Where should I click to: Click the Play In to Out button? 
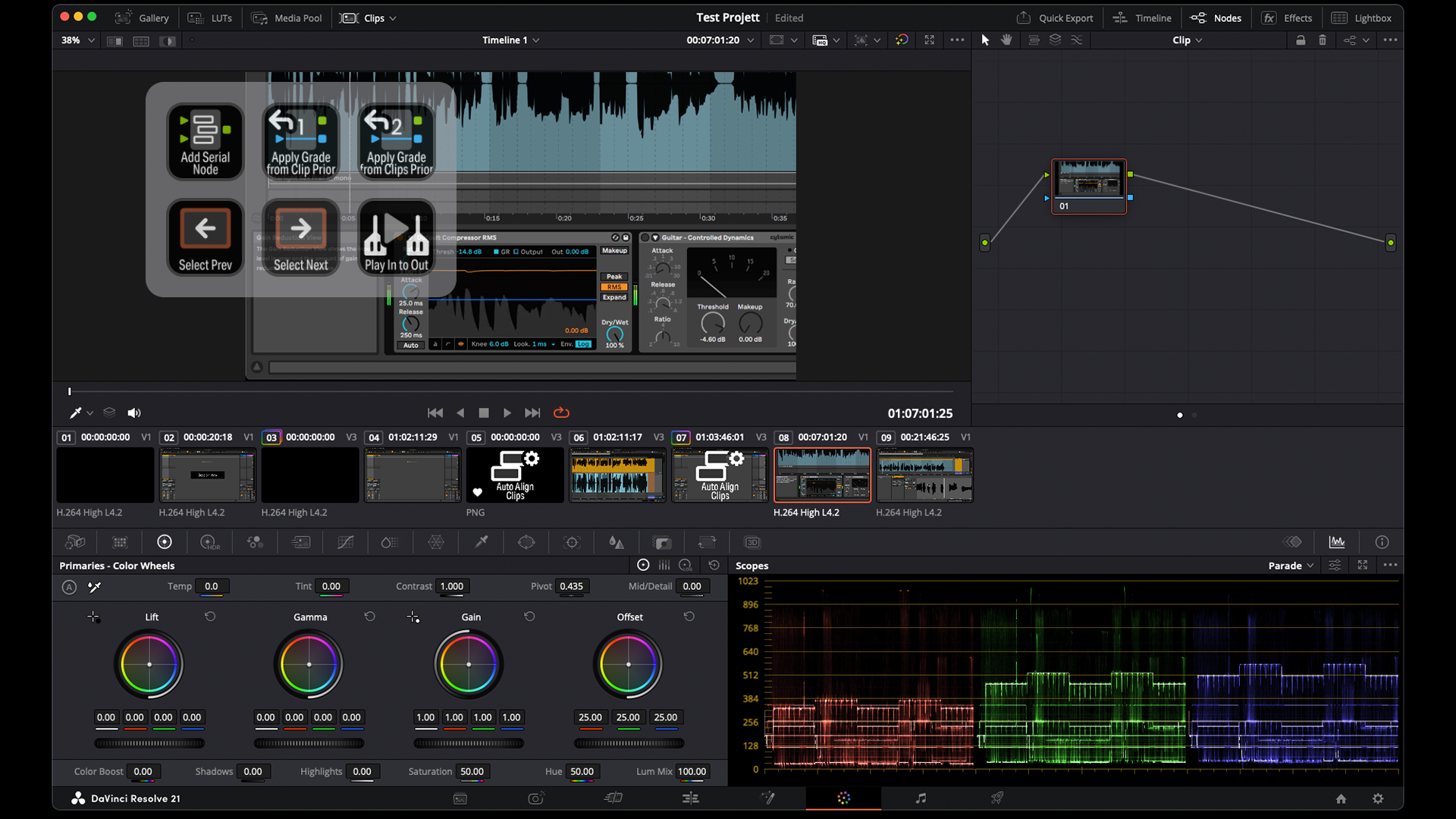coord(397,237)
